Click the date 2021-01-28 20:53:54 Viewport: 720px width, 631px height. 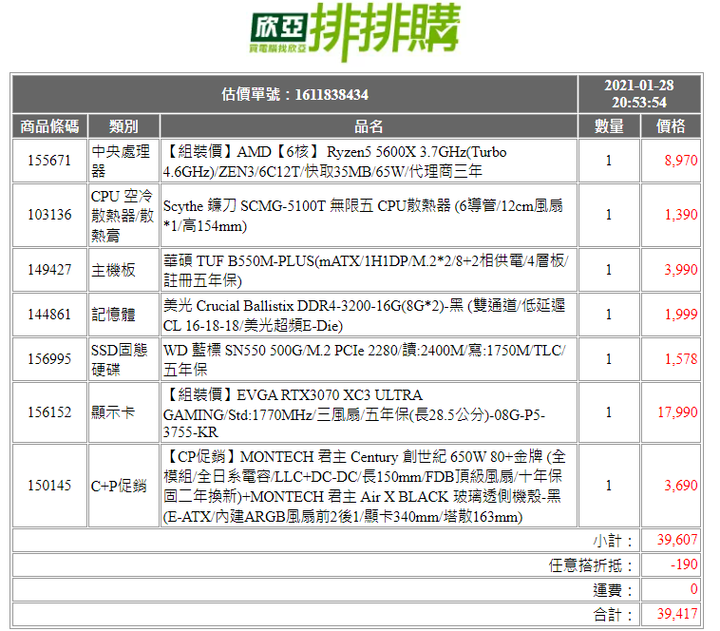639,94
